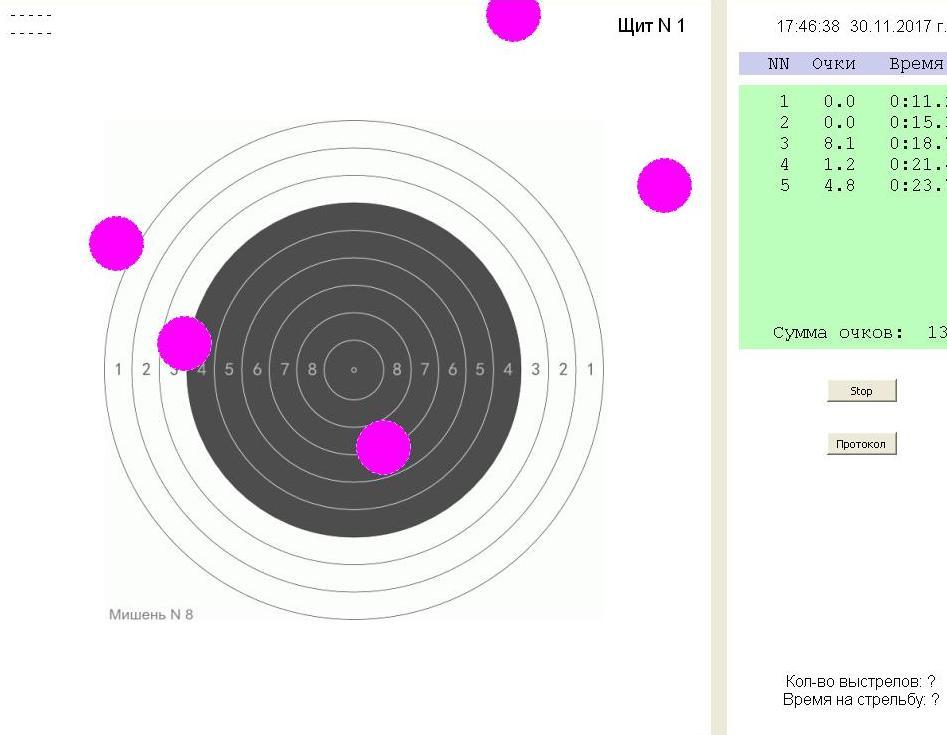The width and height of the screenshot is (947, 735).
Task: Click the Очки column header
Action: pos(833,64)
